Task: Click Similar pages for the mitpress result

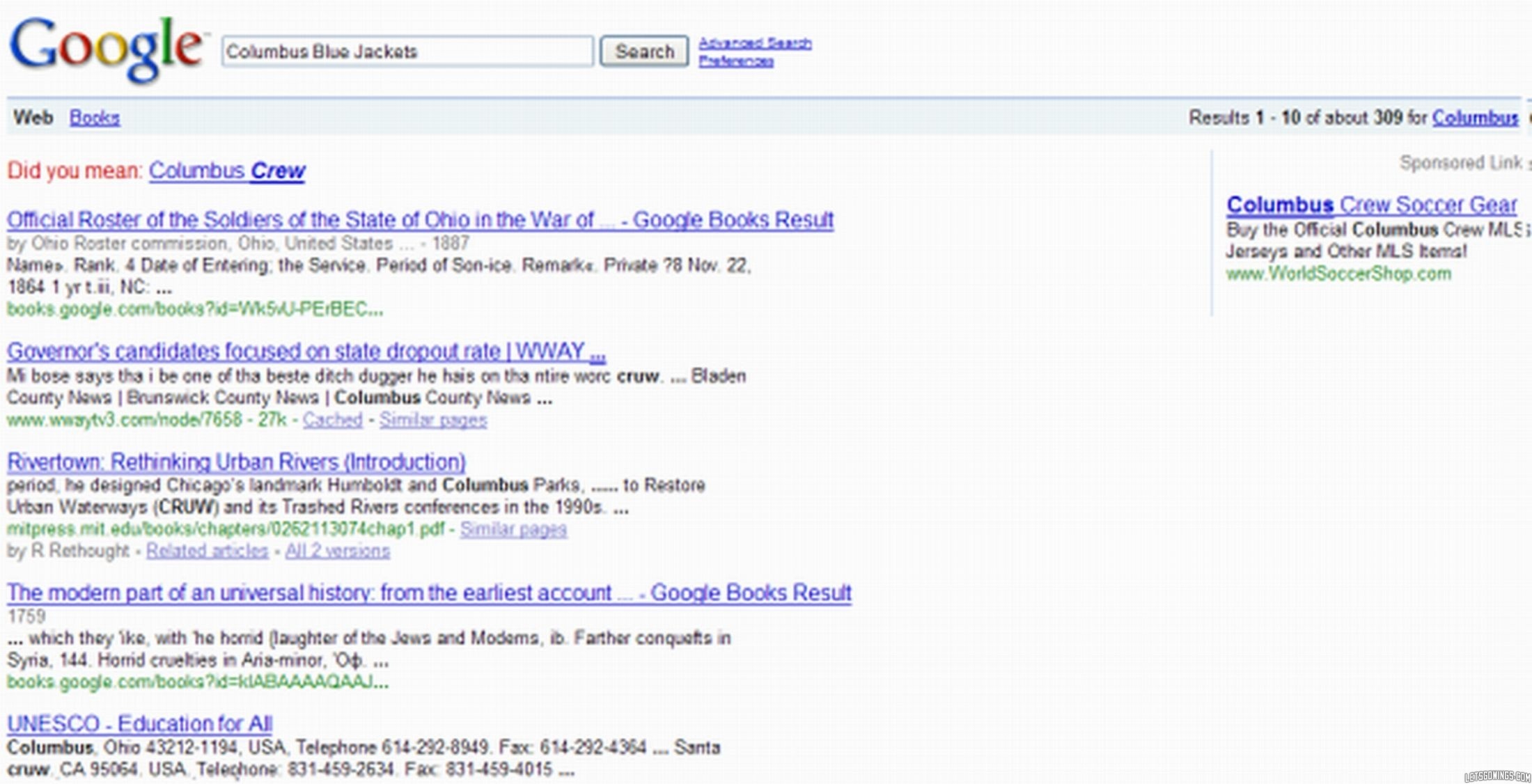Action: point(513,529)
